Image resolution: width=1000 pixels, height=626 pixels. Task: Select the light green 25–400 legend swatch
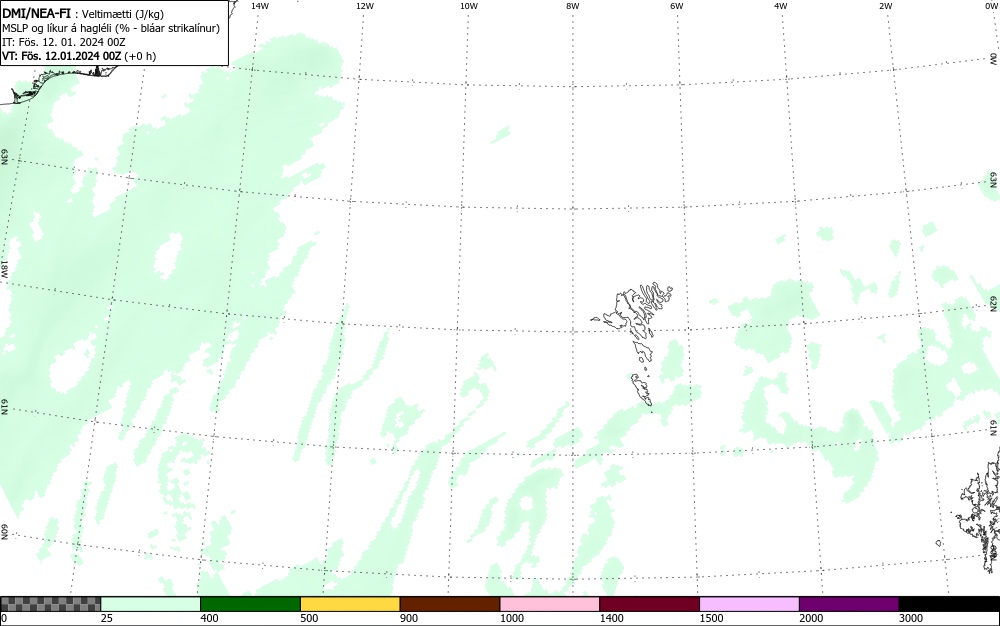pyautogui.click(x=151, y=604)
